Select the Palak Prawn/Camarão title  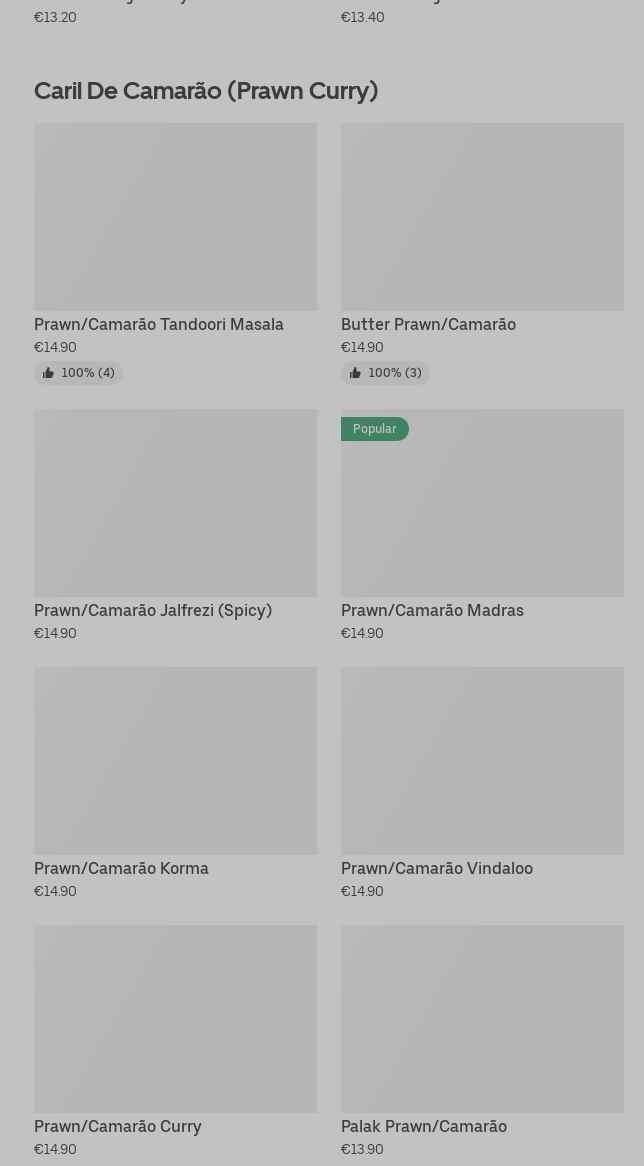pyautogui.click(x=424, y=1127)
